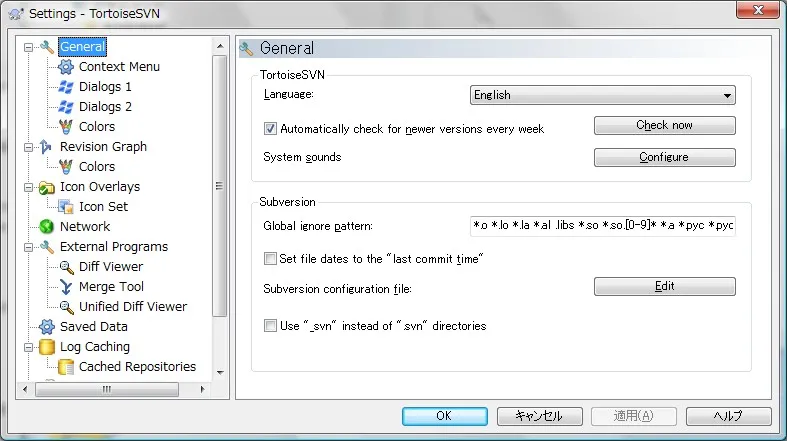
Task: Click the Network globe icon
Action: [x=46, y=227]
